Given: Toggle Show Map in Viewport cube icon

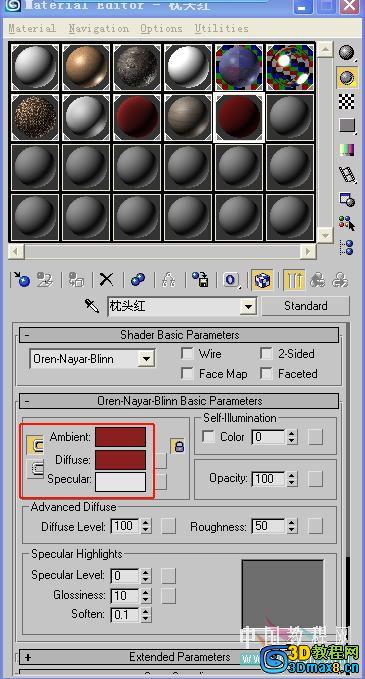Looking at the screenshot, I should (262, 280).
